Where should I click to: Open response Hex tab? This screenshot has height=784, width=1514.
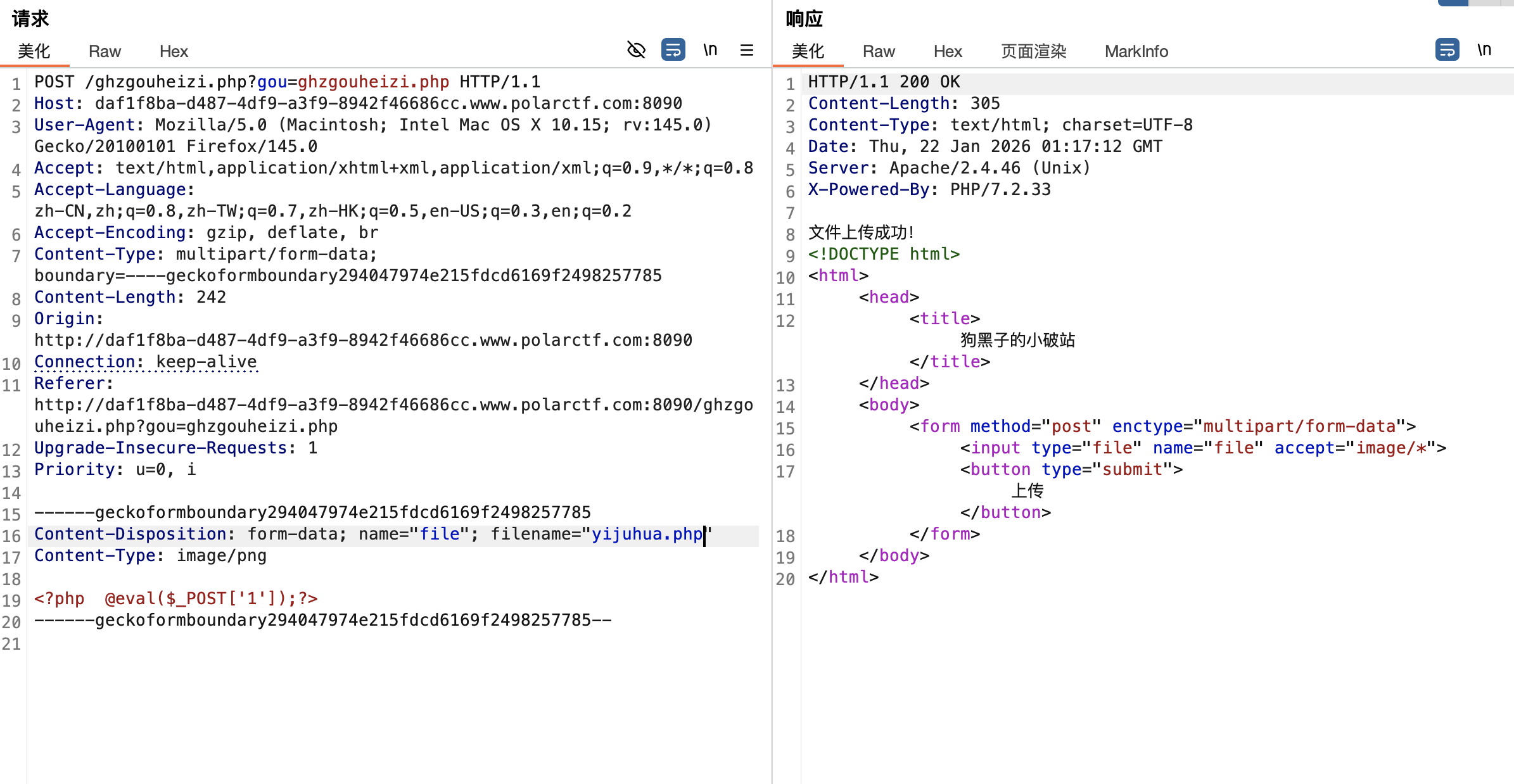pos(948,51)
